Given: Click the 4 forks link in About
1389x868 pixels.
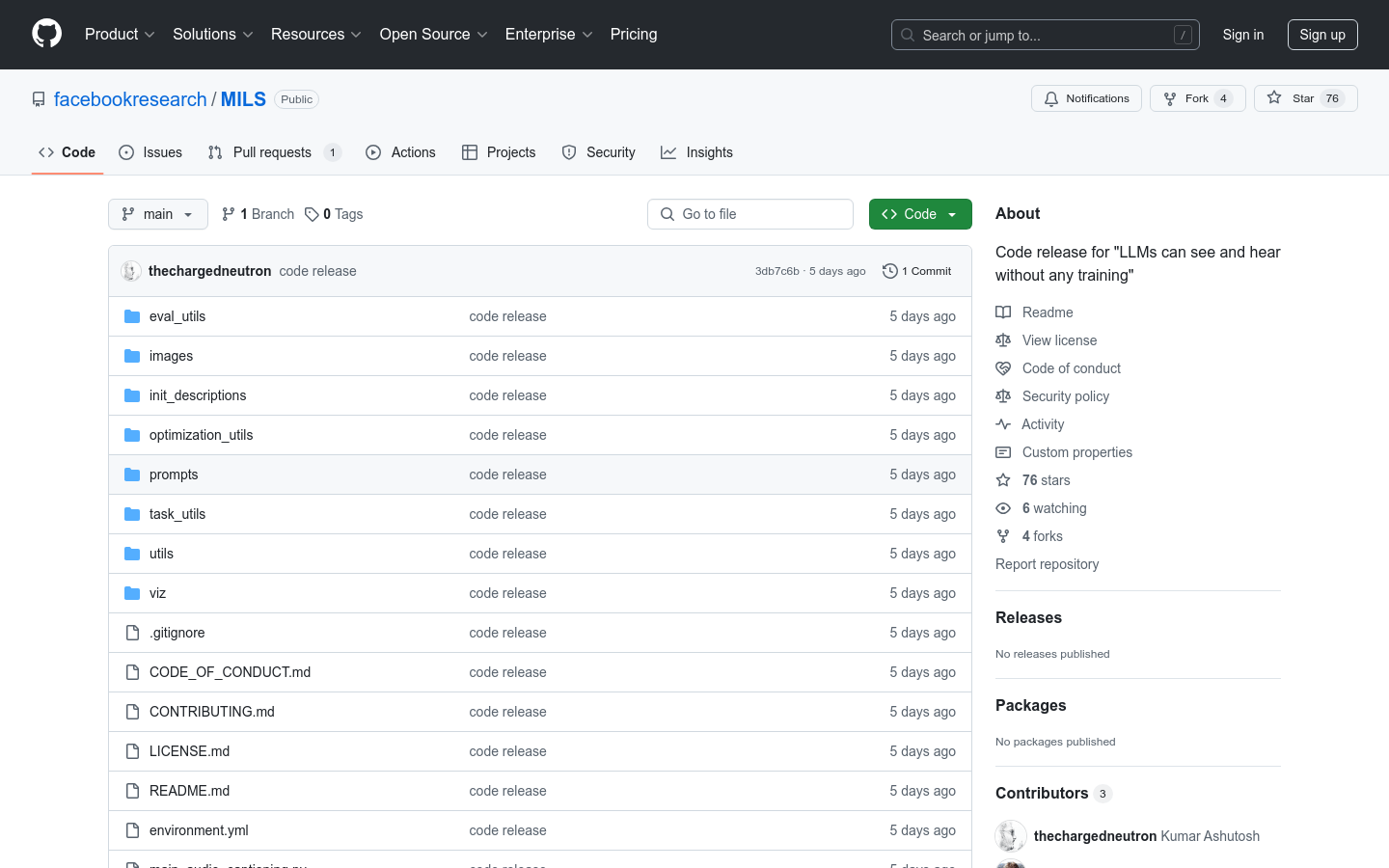Looking at the screenshot, I should (1042, 536).
